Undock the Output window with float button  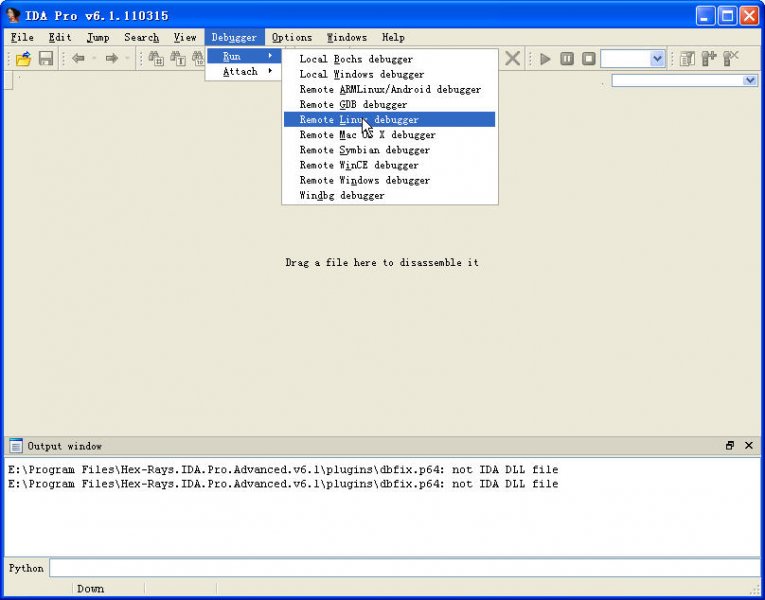(x=730, y=445)
